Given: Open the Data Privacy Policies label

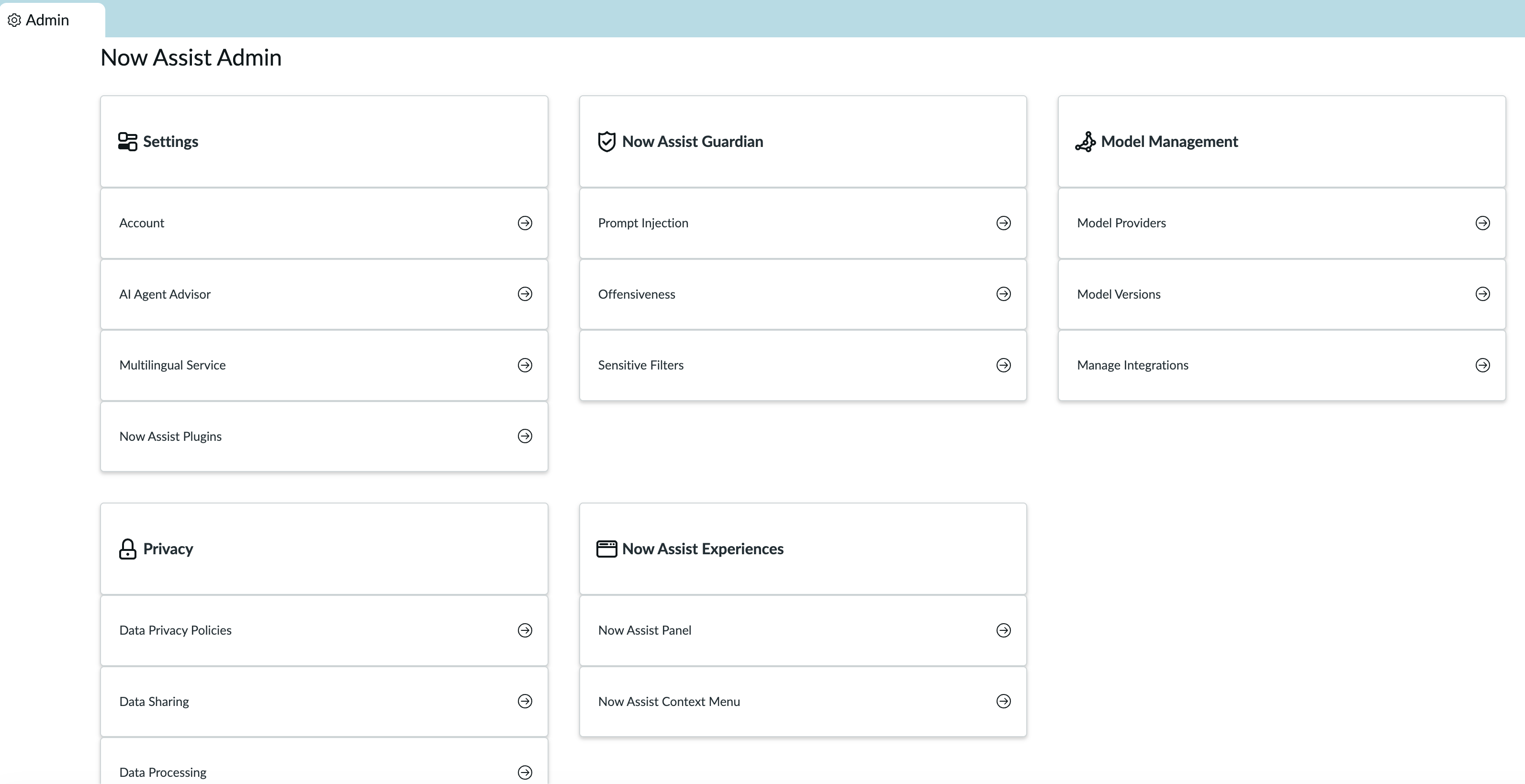Looking at the screenshot, I should click(175, 631).
